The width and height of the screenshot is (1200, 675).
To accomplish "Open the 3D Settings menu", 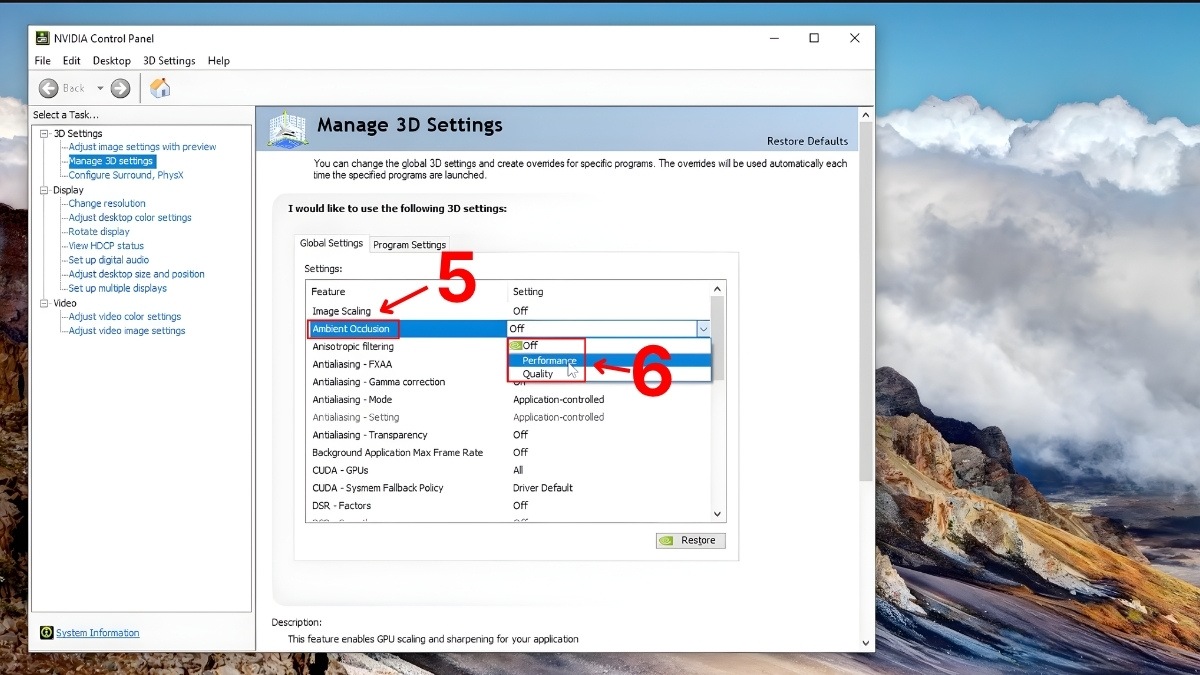I will pyautogui.click(x=169, y=61).
